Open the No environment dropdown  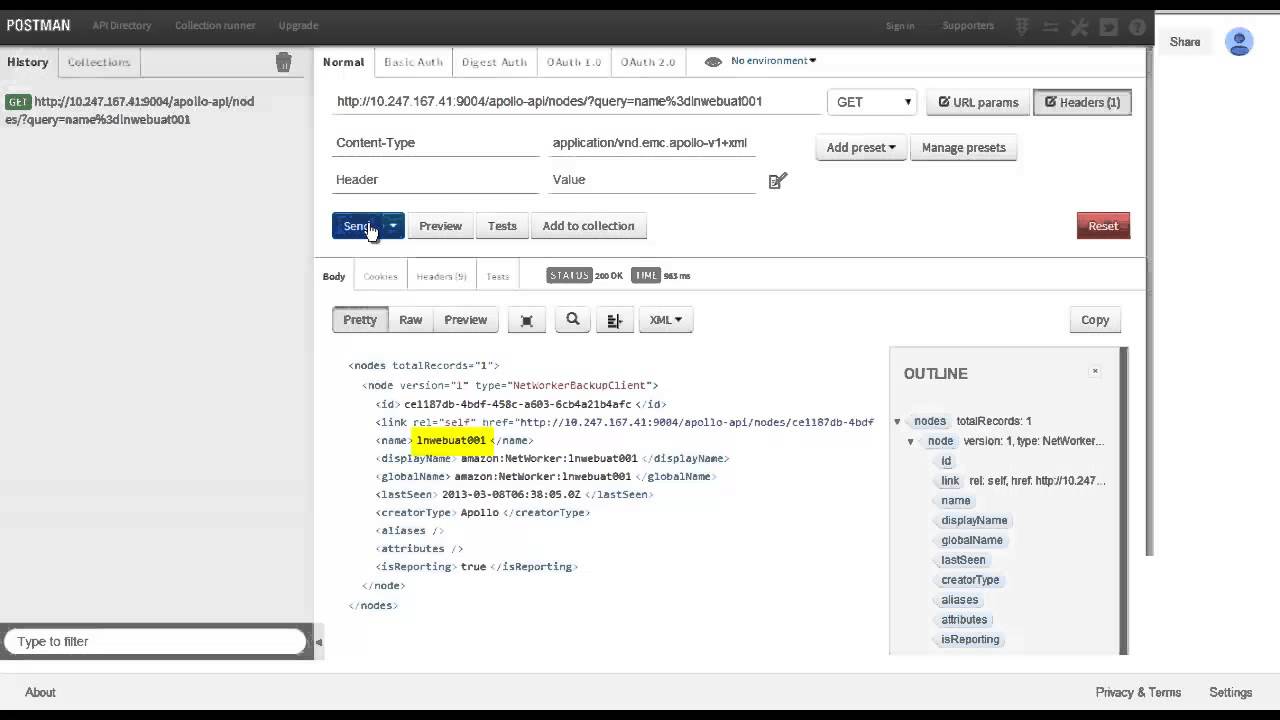point(773,61)
